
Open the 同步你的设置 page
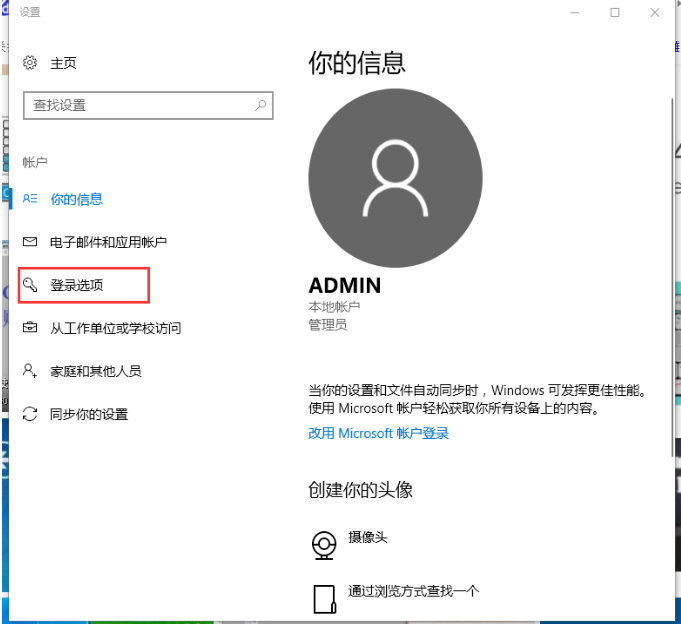point(89,414)
